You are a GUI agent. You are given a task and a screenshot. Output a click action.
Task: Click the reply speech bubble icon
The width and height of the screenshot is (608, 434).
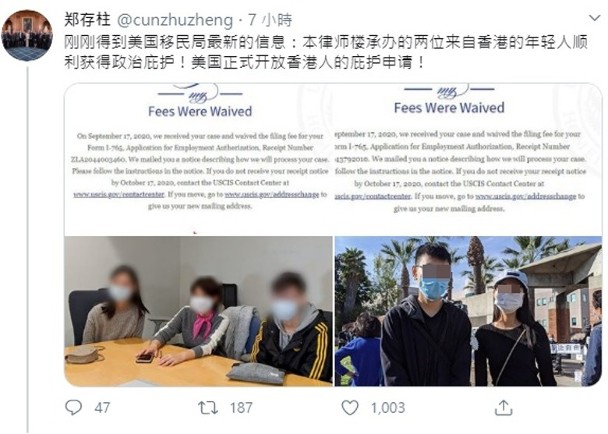73,408
